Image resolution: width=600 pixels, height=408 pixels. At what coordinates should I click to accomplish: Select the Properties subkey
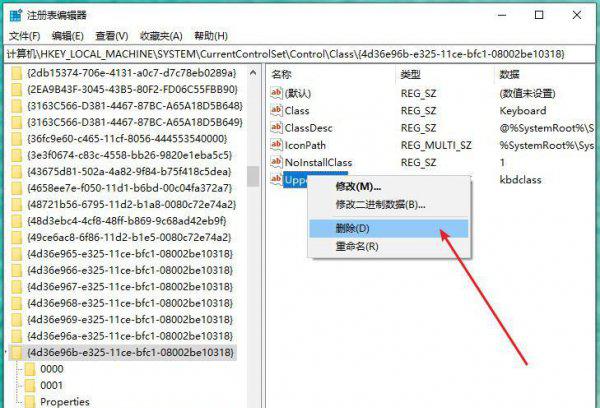[65, 401]
